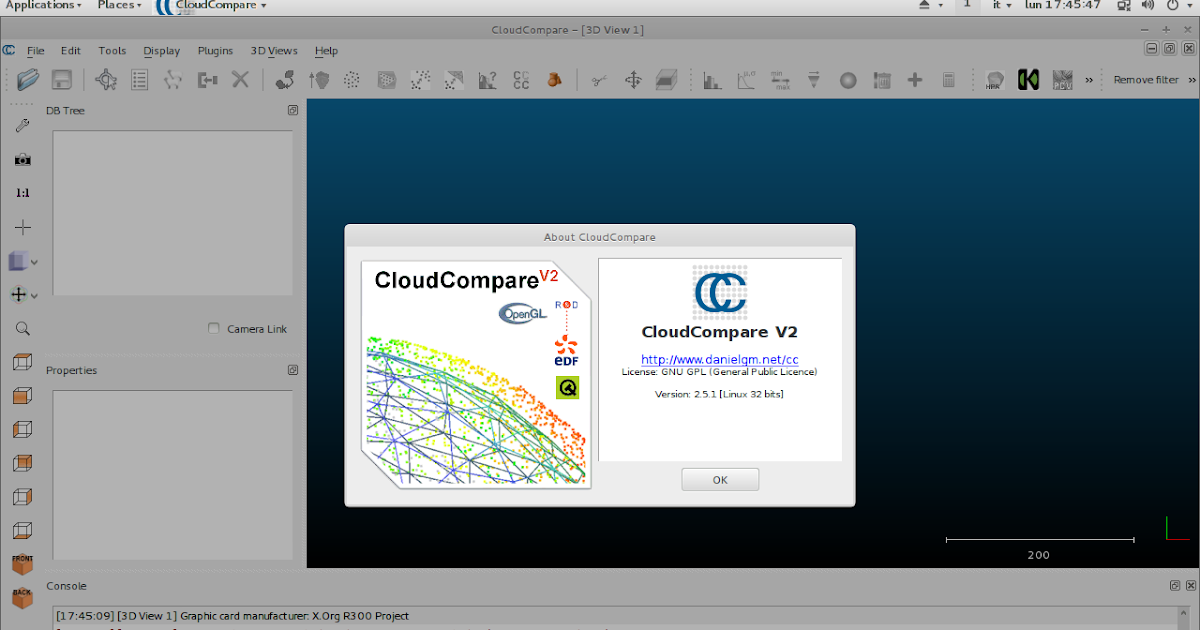
Task: Click the gray sphere icon in toolbar
Action: 848,81
